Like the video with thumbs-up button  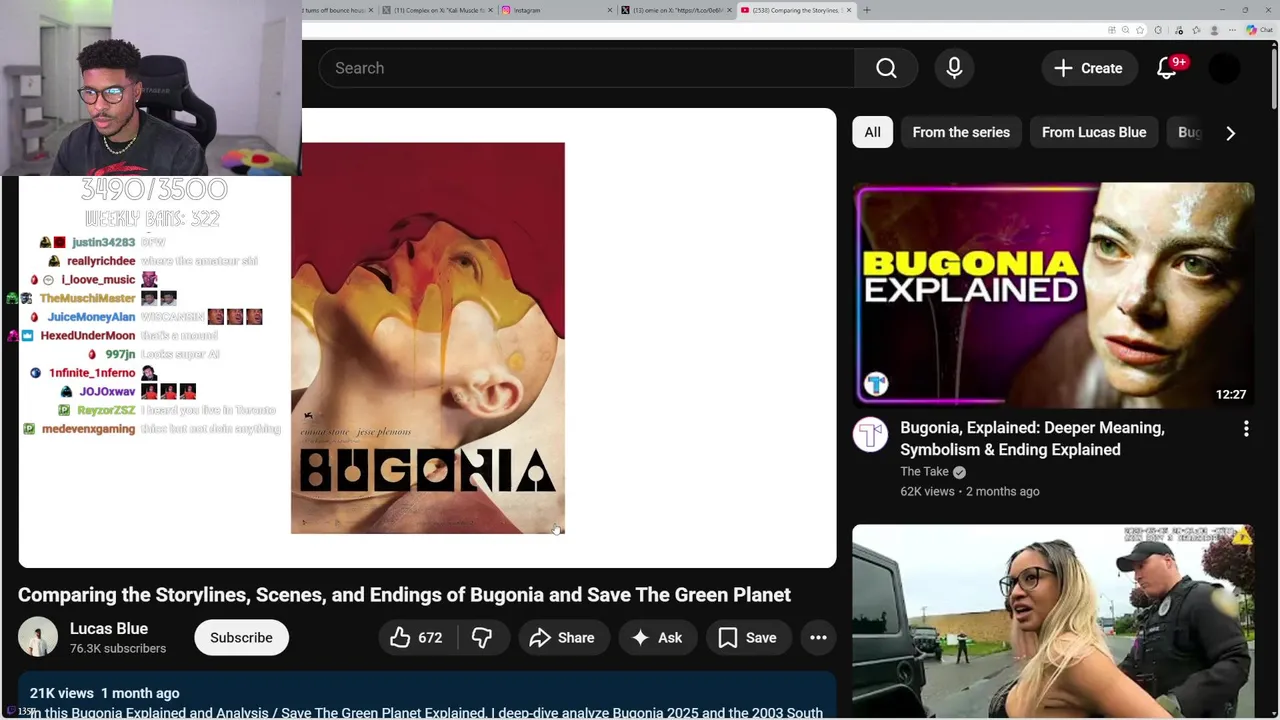tap(418, 638)
